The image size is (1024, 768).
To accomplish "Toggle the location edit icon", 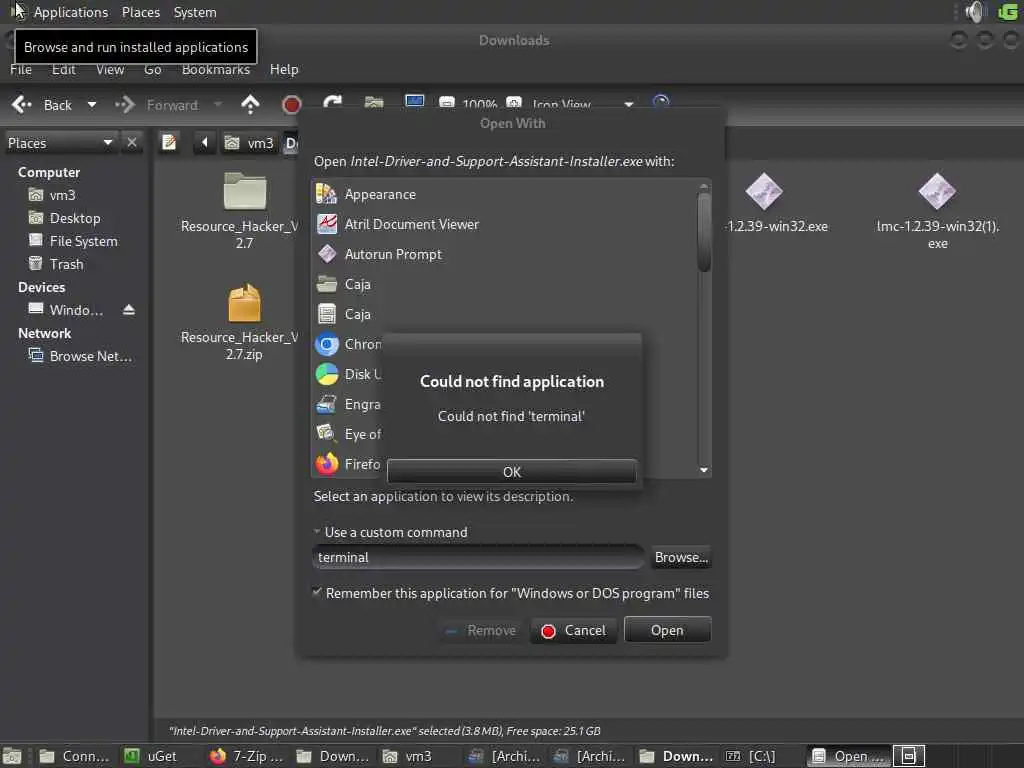I will [x=169, y=142].
